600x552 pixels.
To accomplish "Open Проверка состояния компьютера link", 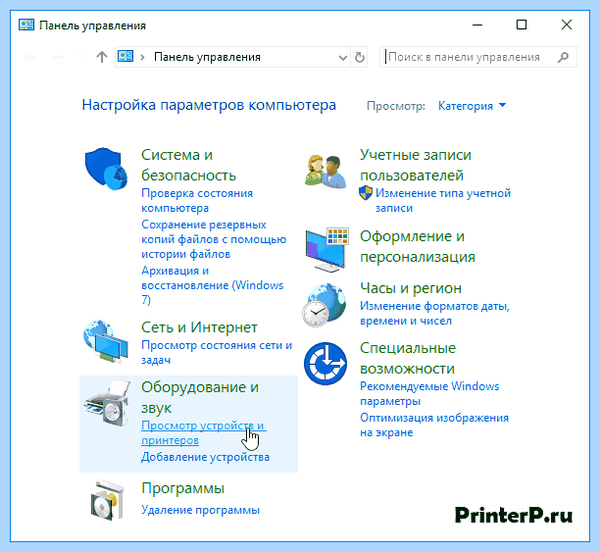I will pos(197,200).
